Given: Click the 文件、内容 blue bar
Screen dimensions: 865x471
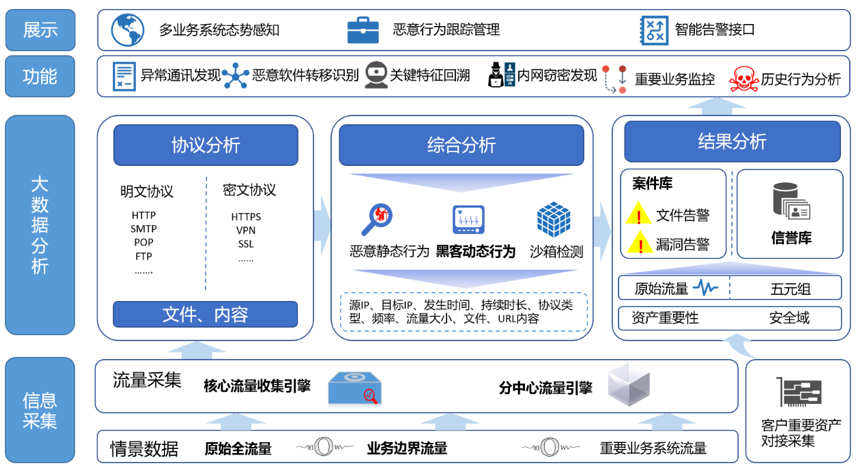Looking at the screenshot, I should pos(205,314).
